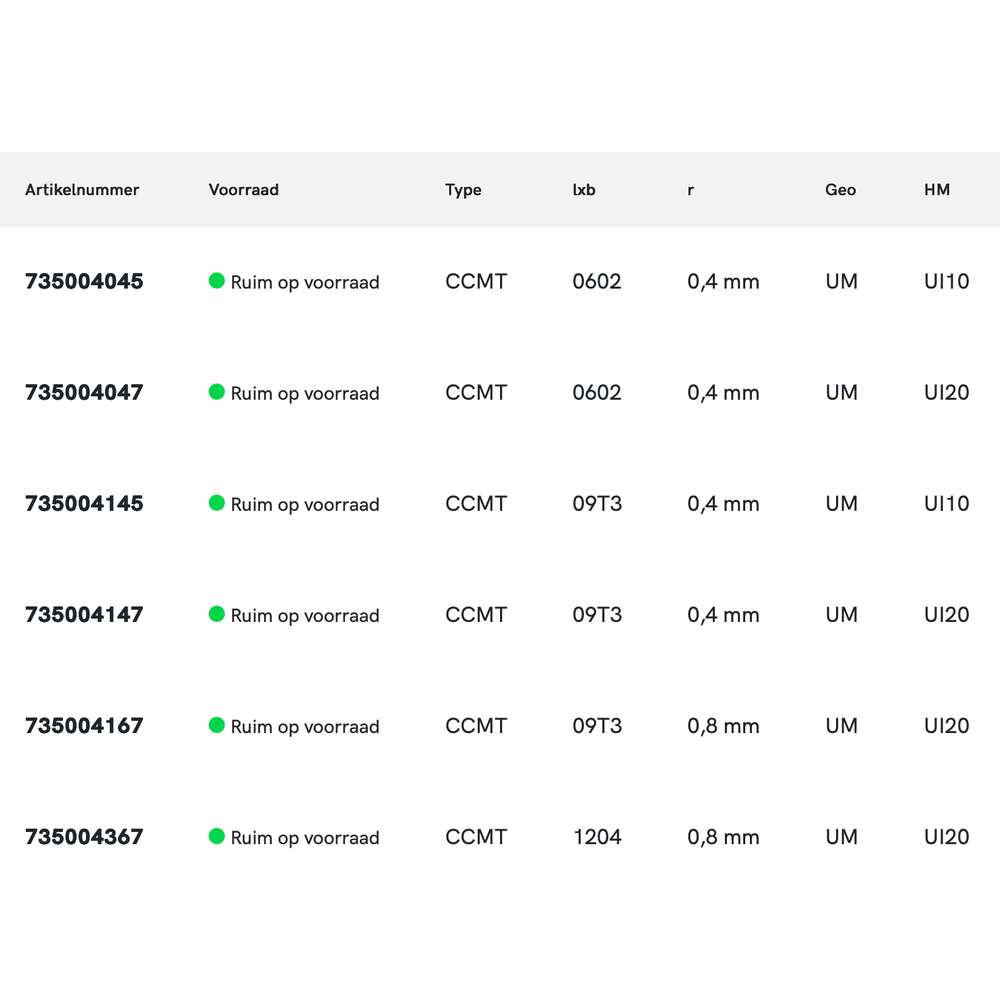Image resolution: width=1000 pixels, height=1000 pixels.
Task: Sort by the Artikelnummer column header
Action: click(x=82, y=189)
